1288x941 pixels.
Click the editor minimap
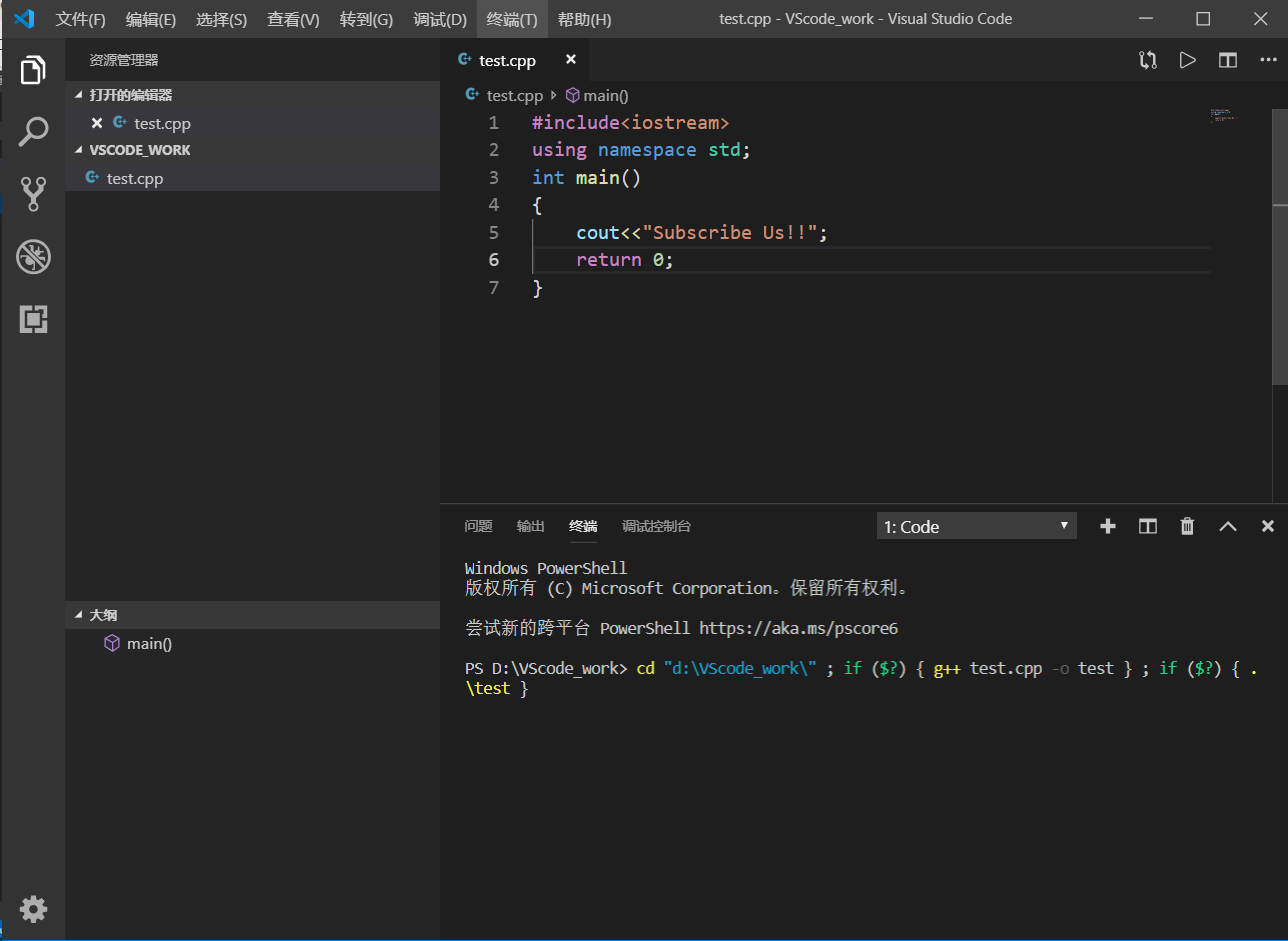1224,115
